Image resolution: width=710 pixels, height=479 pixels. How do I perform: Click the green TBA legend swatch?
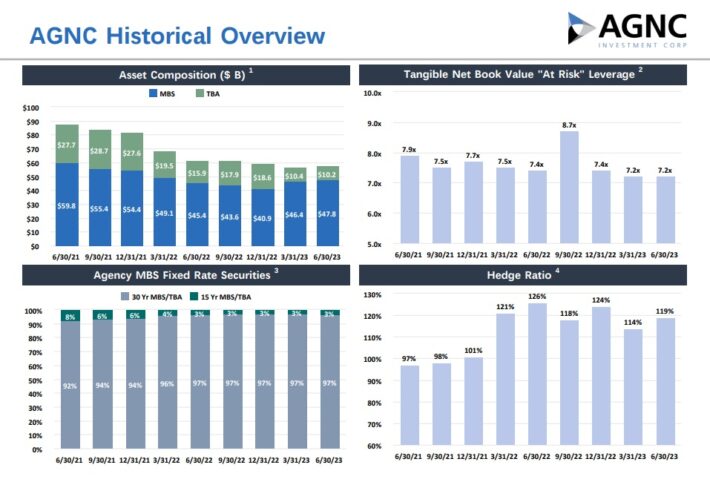coord(200,93)
